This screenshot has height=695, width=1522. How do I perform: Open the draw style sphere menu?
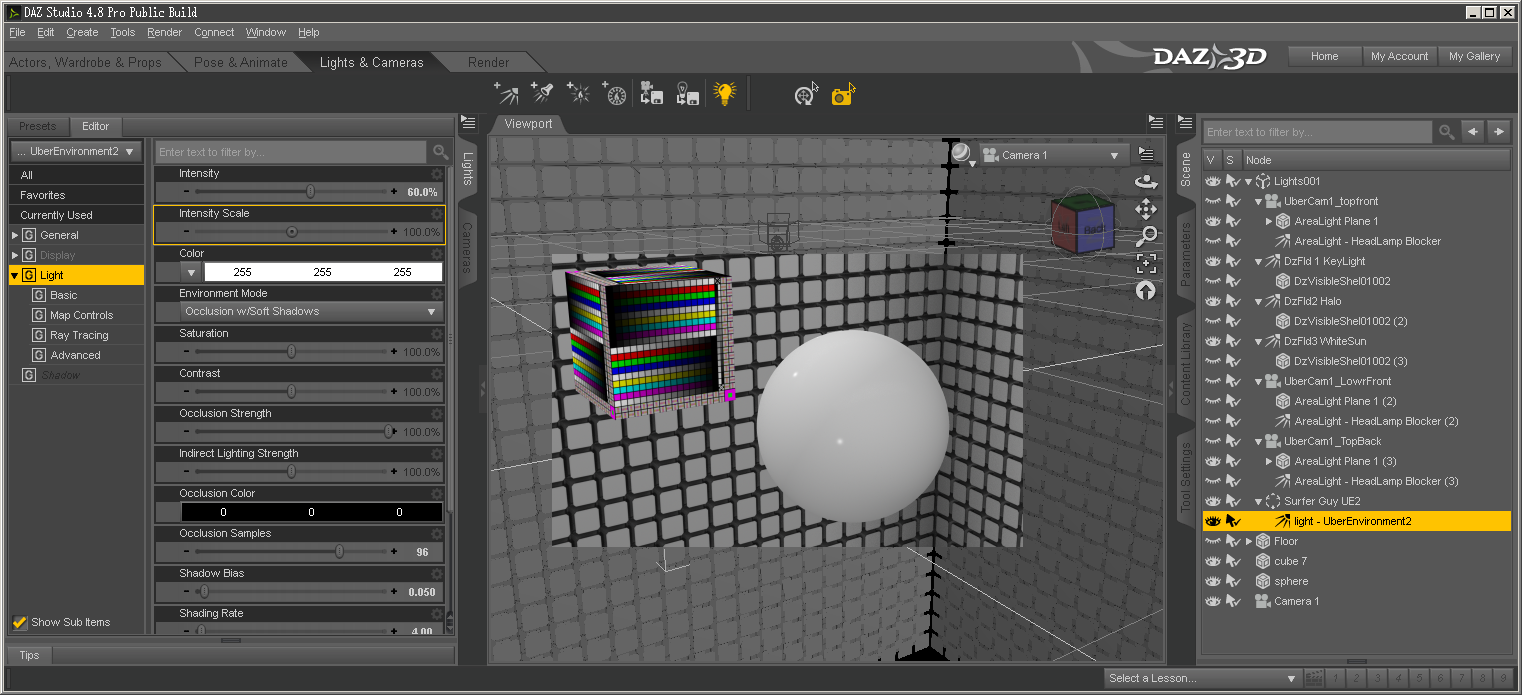(x=963, y=154)
